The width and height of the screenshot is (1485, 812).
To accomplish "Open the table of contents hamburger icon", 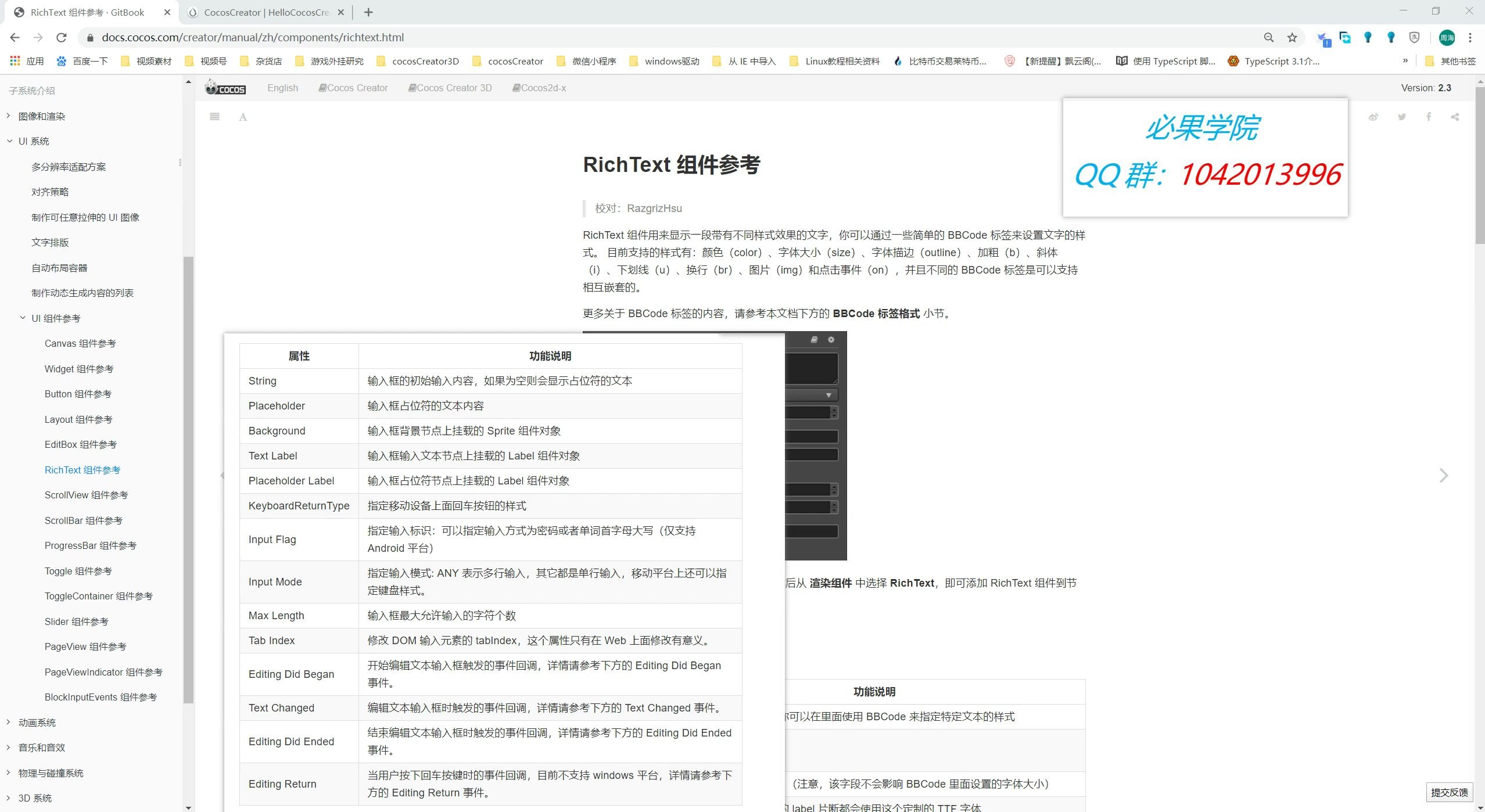I will click(214, 116).
